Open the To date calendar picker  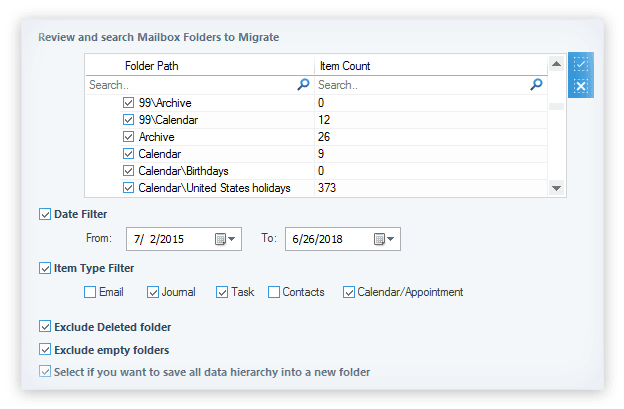pos(380,239)
